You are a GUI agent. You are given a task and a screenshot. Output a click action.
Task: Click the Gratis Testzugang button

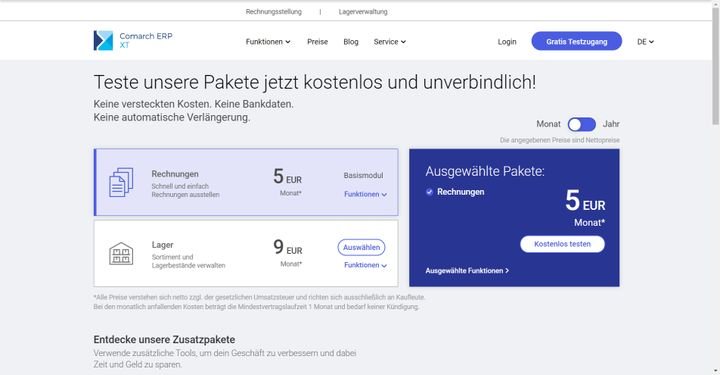tap(577, 41)
